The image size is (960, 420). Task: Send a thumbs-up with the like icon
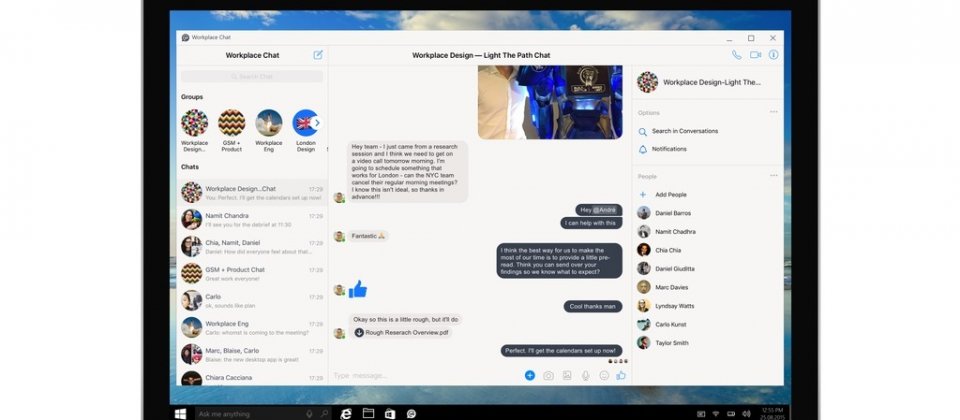pyautogui.click(x=621, y=375)
